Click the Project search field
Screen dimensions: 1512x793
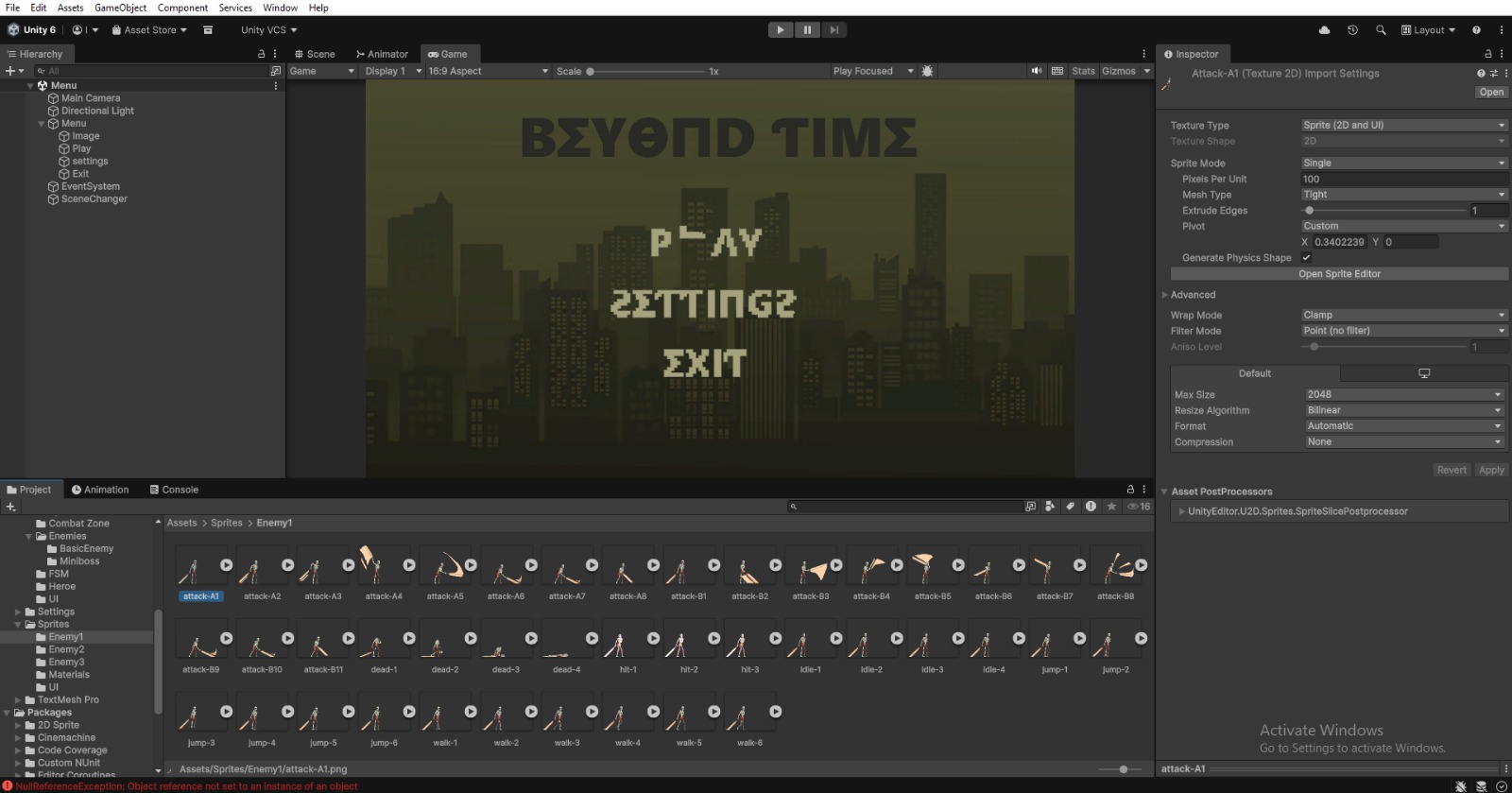click(x=905, y=507)
